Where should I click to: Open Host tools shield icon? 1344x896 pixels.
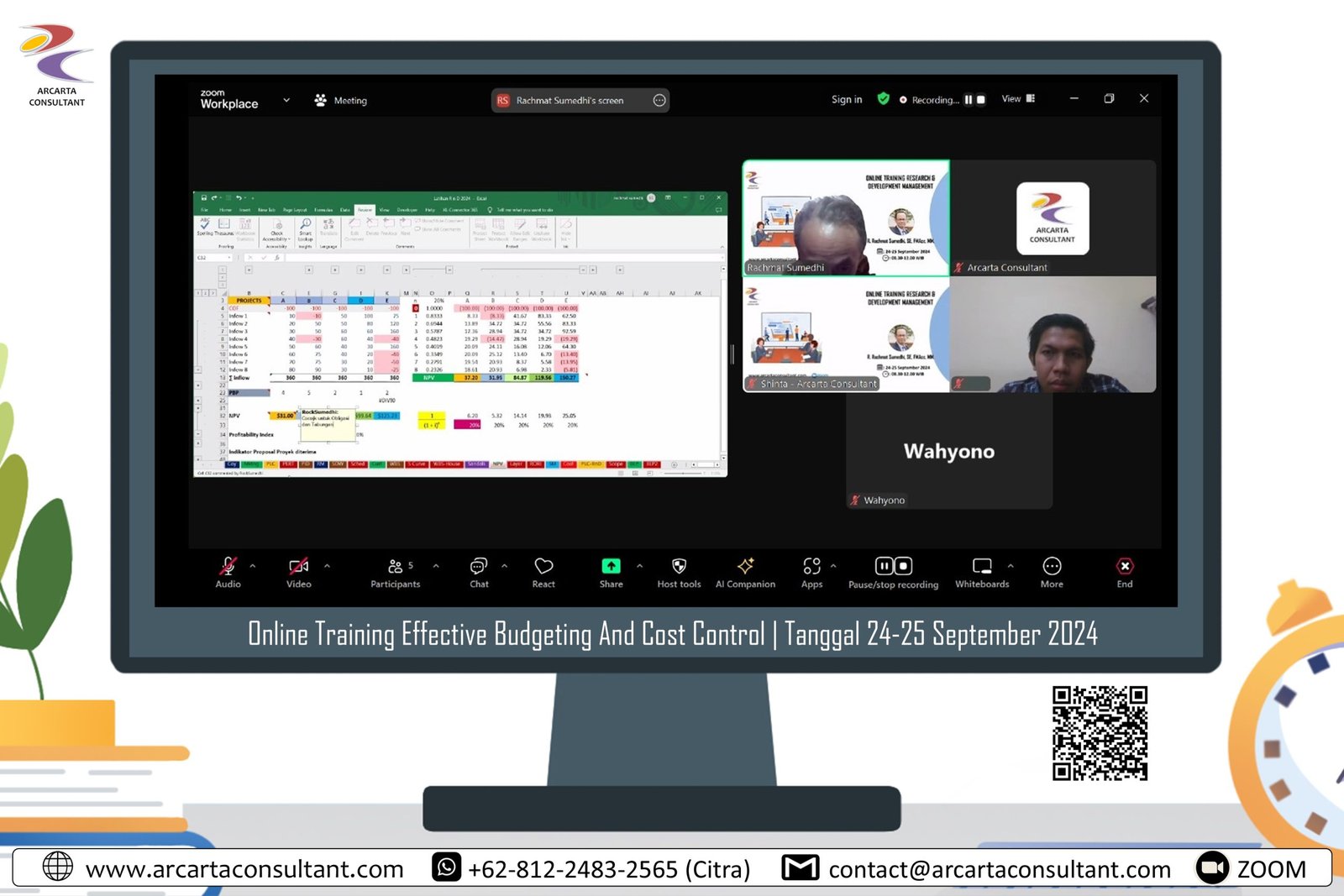point(679,571)
